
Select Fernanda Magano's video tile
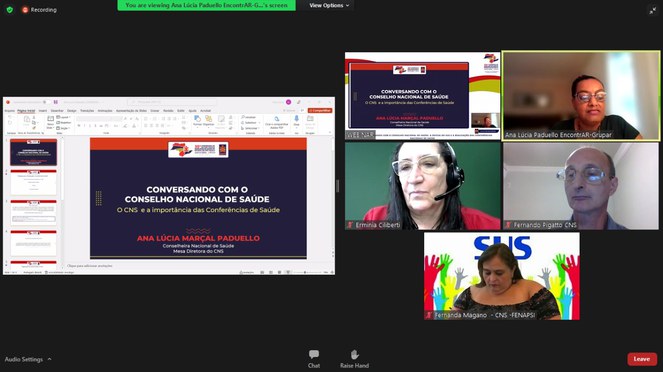pos(502,276)
